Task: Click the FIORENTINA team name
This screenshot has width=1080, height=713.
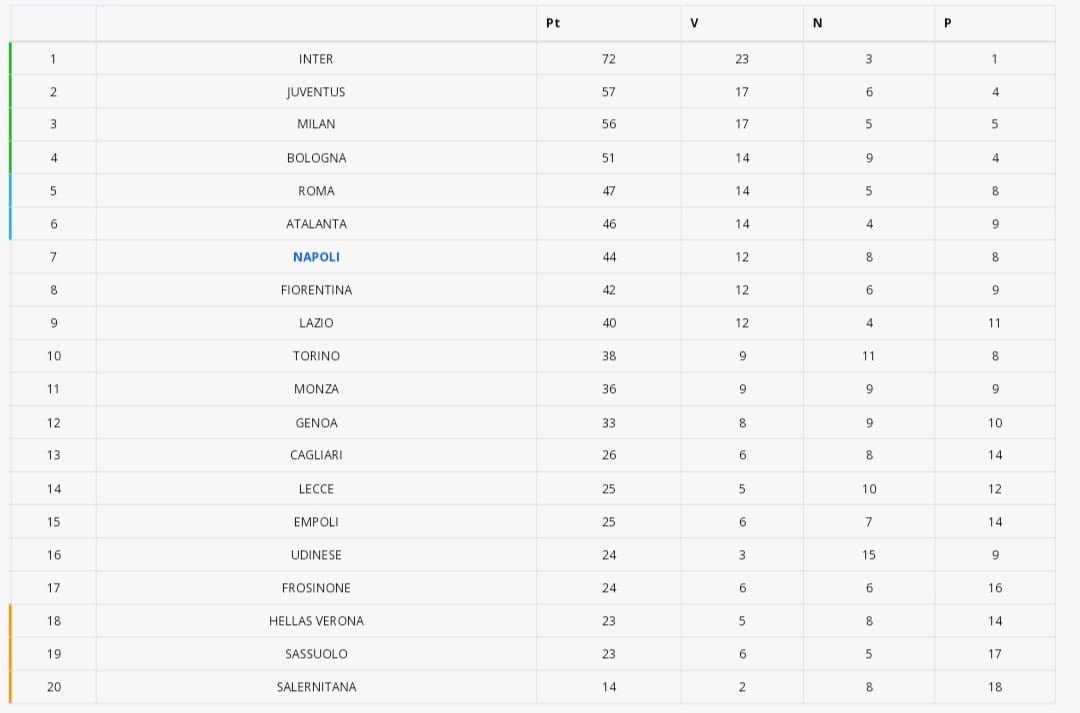Action: (x=316, y=290)
